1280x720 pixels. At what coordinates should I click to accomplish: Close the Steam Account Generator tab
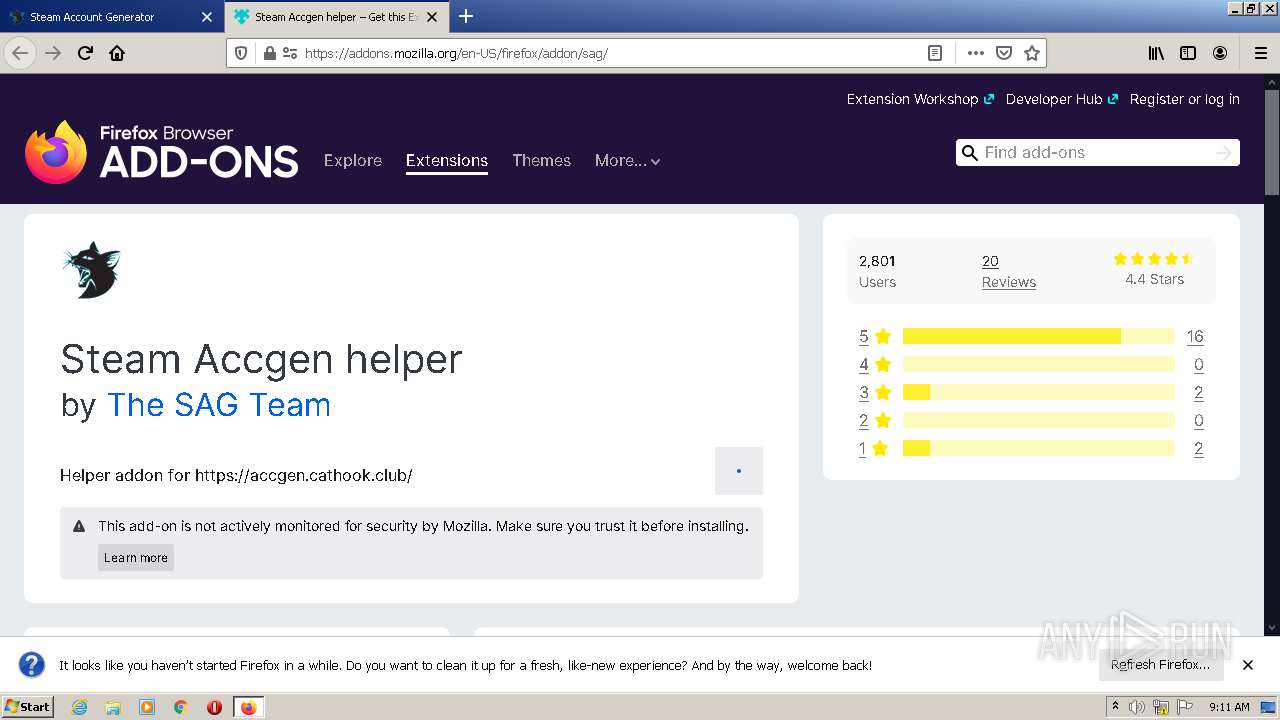207,17
